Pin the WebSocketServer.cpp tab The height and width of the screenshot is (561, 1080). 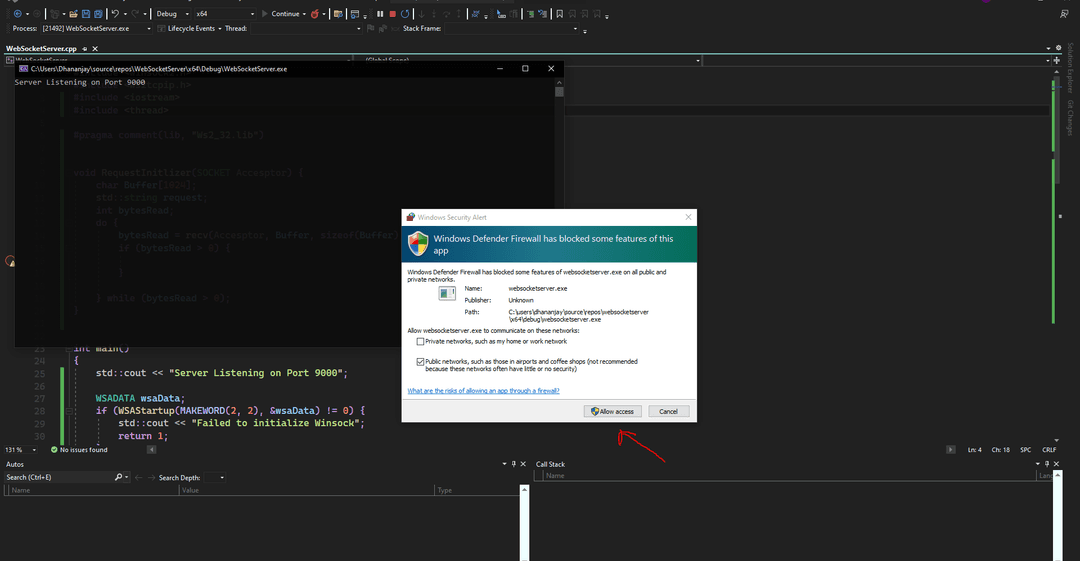point(85,49)
